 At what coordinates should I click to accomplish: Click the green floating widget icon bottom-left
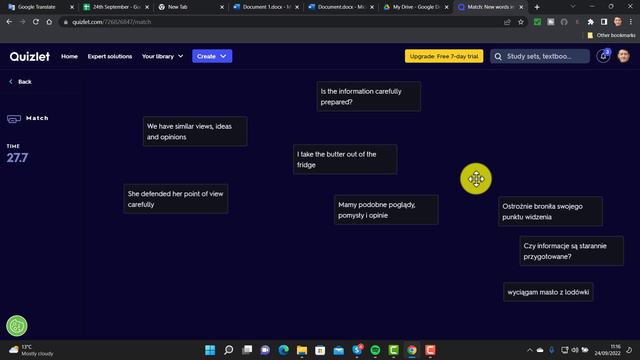17,326
